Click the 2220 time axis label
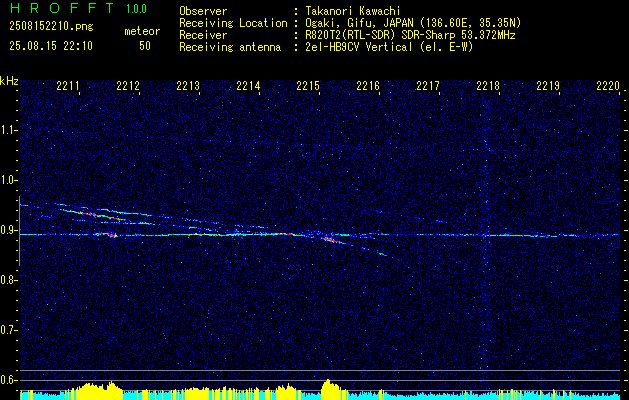 click(608, 85)
